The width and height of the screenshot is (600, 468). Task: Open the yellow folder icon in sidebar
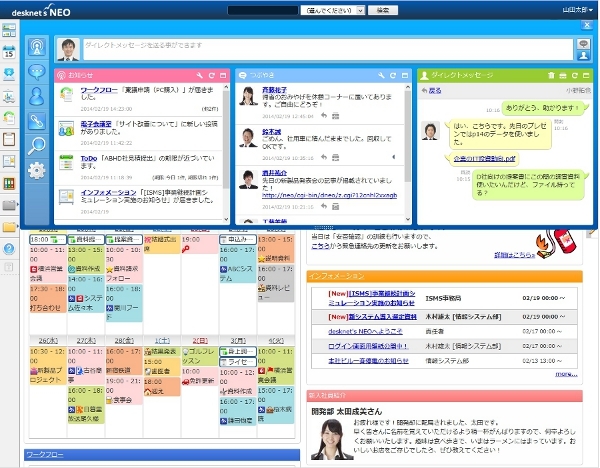point(9,227)
